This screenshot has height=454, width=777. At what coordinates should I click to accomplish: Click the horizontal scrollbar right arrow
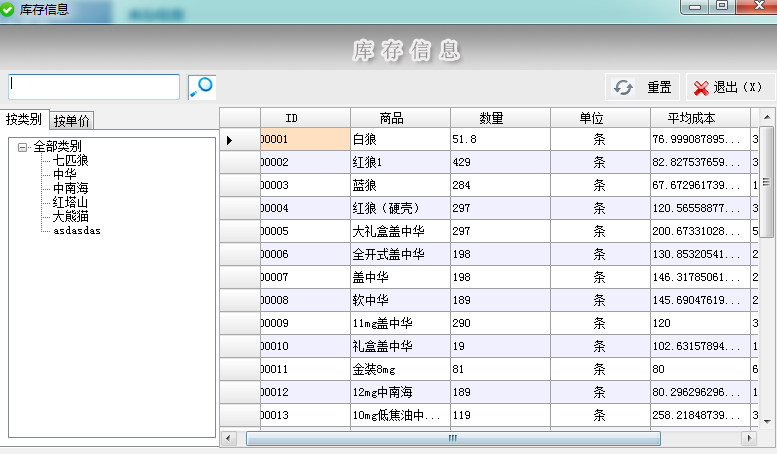click(744, 439)
